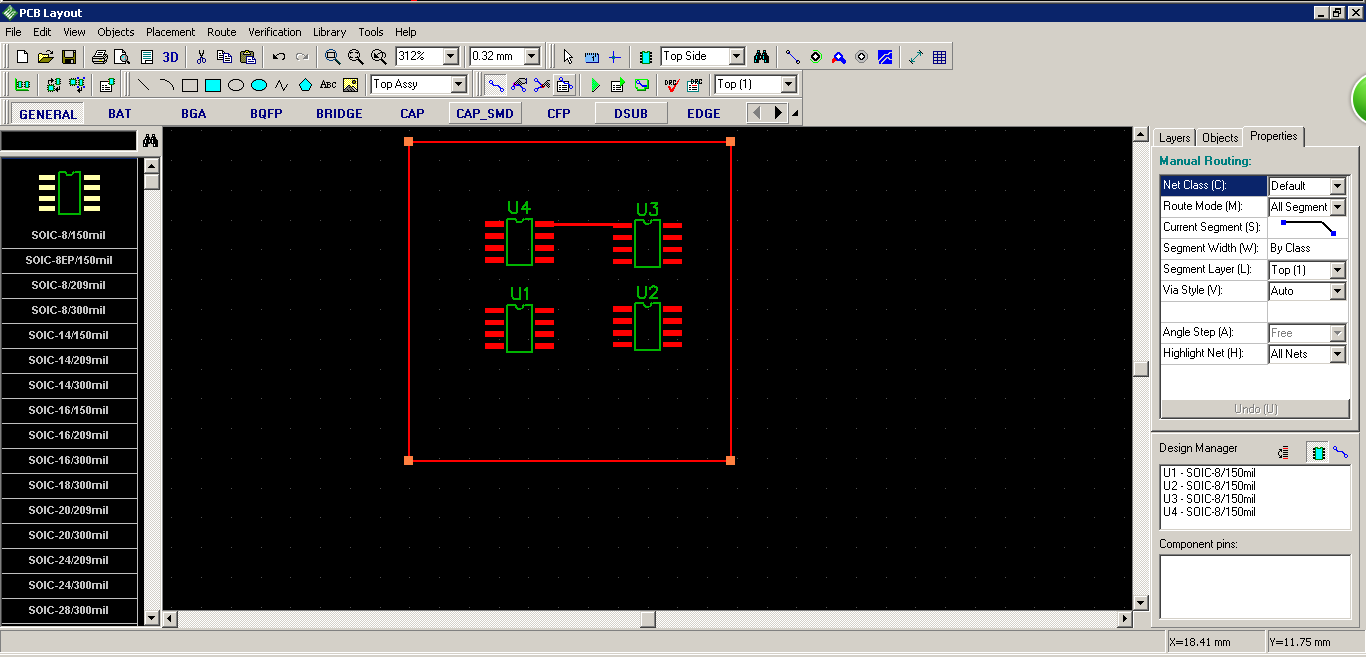
Task: Select the SOIC-24/300mil pattern
Action: click(x=68, y=585)
